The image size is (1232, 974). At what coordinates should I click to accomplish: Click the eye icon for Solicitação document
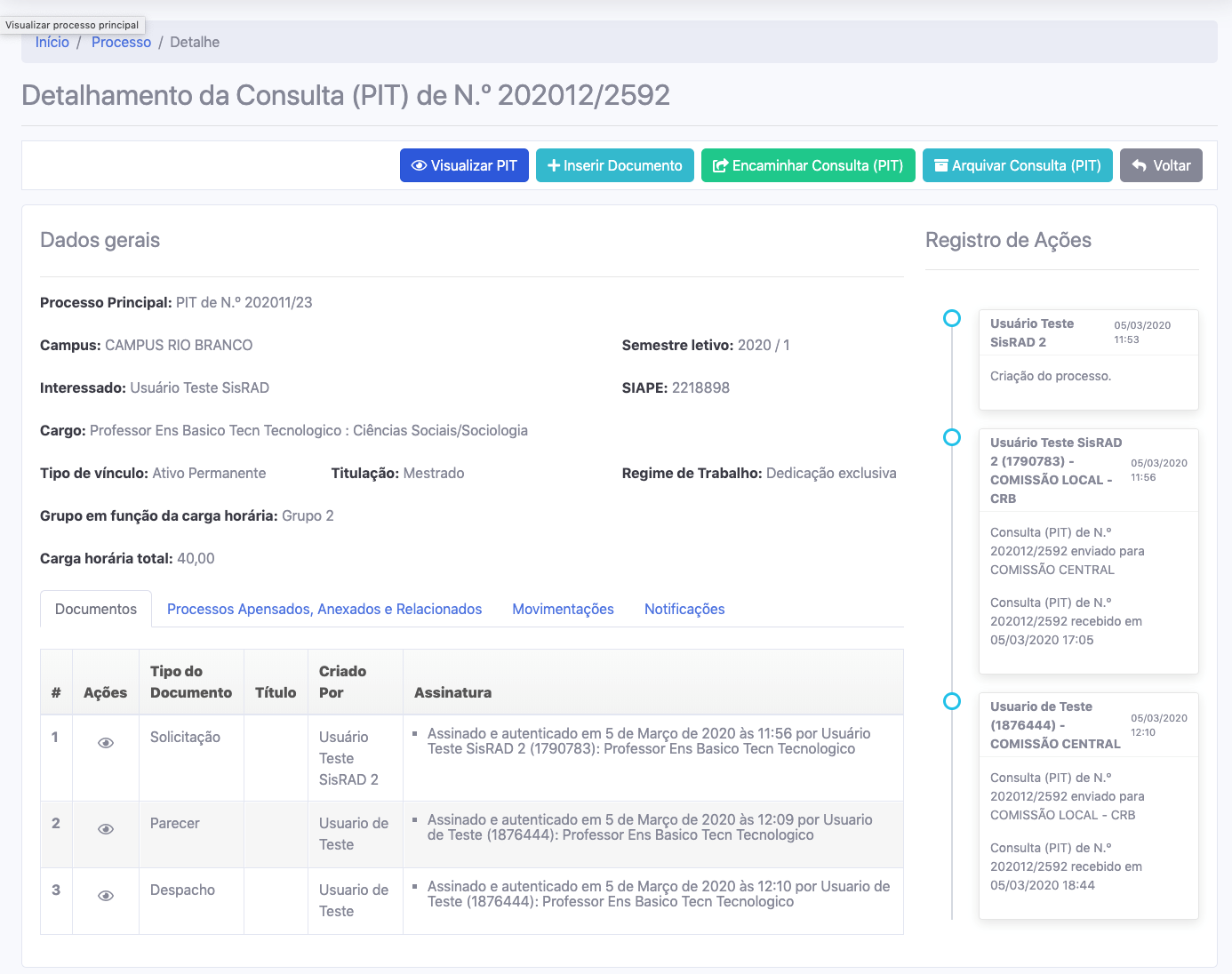(x=106, y=743)
